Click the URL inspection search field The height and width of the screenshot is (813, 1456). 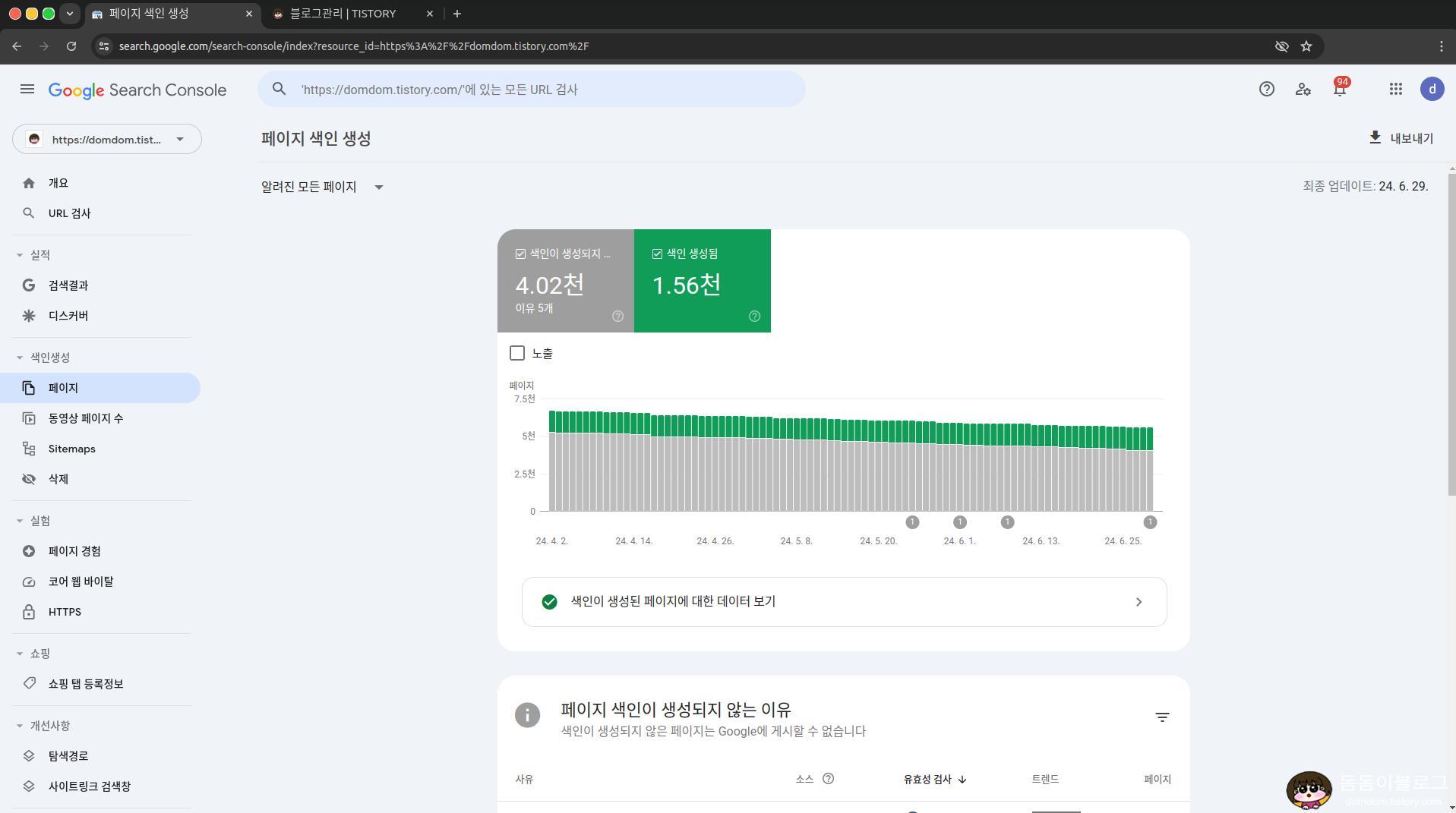[532, 90]
